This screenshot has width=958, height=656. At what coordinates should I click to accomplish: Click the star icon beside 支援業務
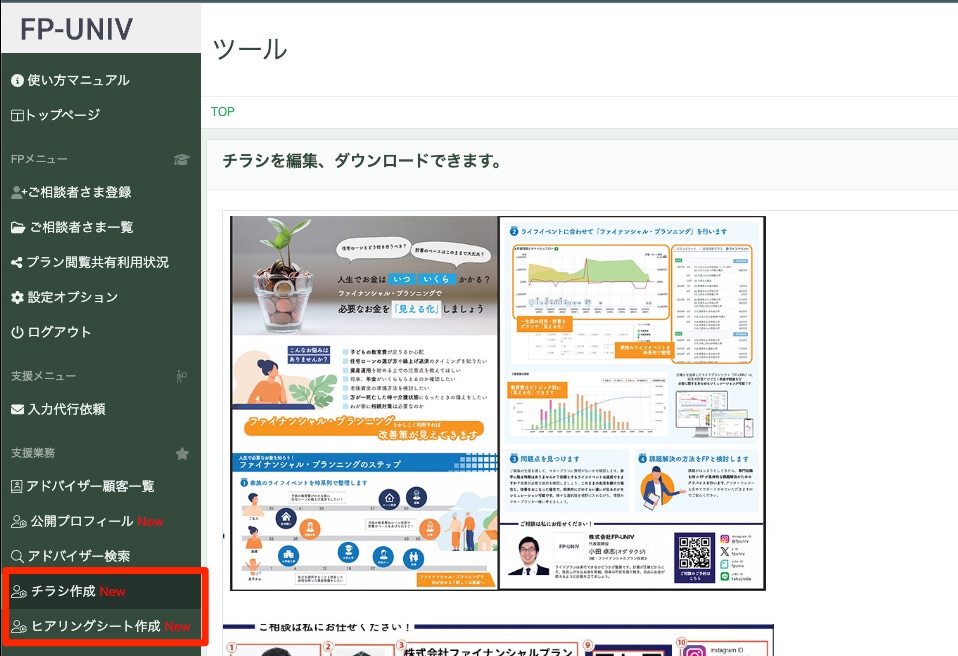[182, 453]
